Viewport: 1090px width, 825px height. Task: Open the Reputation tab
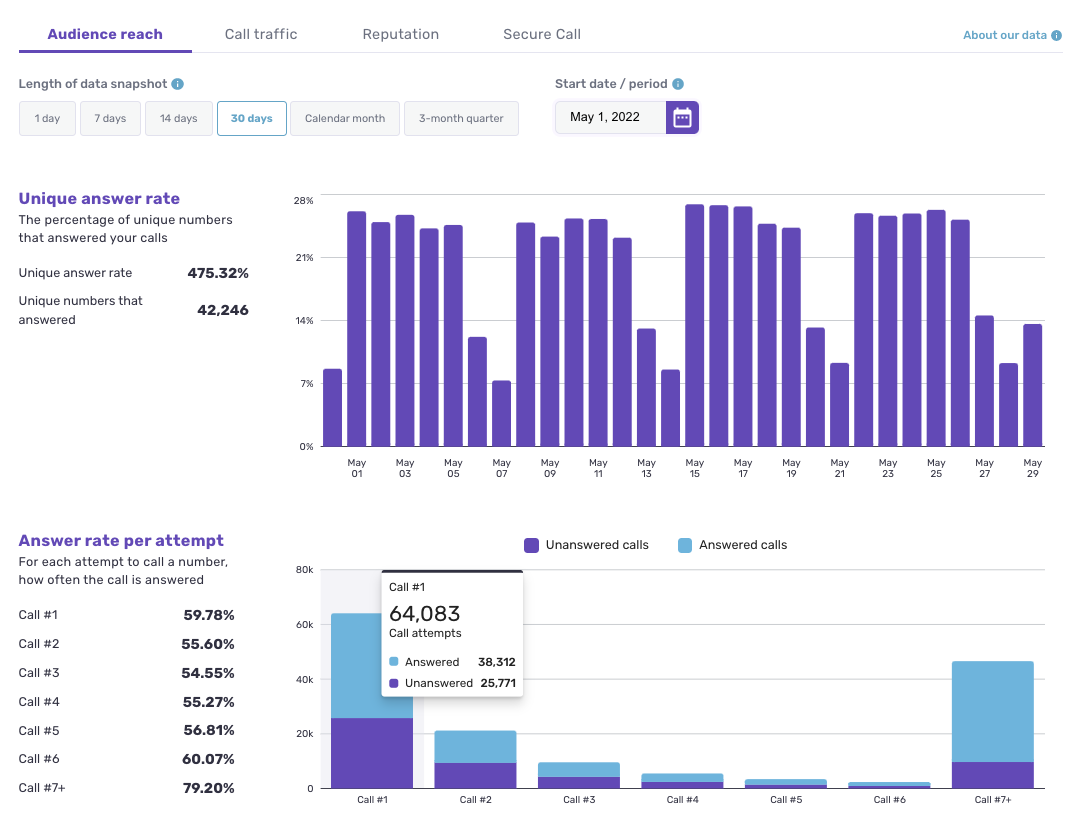(400, 34)
